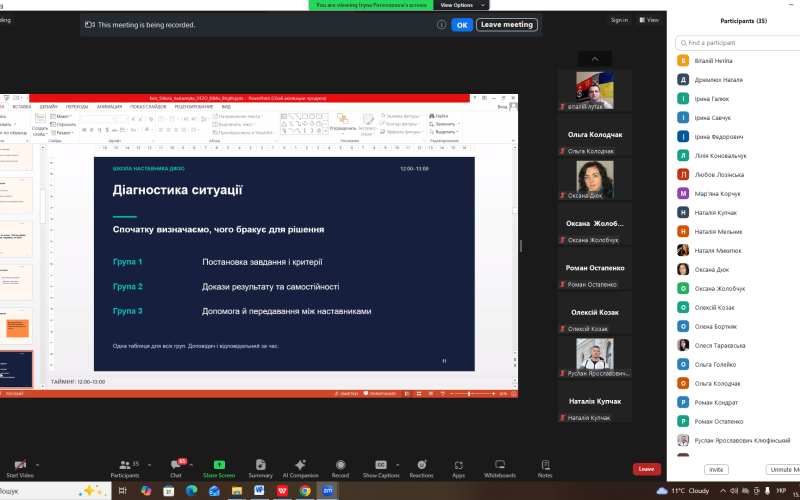Viewport: 800px width, 500px height.
Task: Open АНИМАЦИЯ ribbon tab
Action: [x=109, y=107]
